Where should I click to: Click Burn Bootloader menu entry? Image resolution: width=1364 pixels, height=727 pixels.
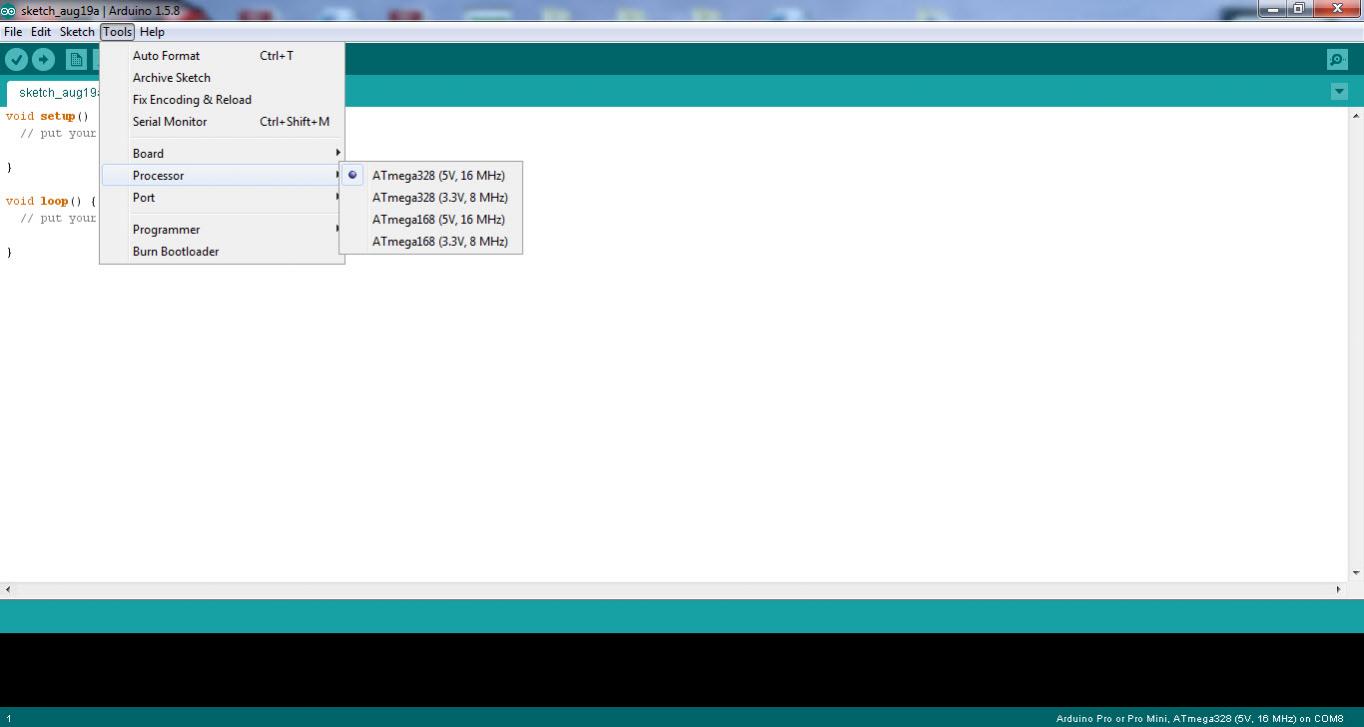(x=176, y=252)
